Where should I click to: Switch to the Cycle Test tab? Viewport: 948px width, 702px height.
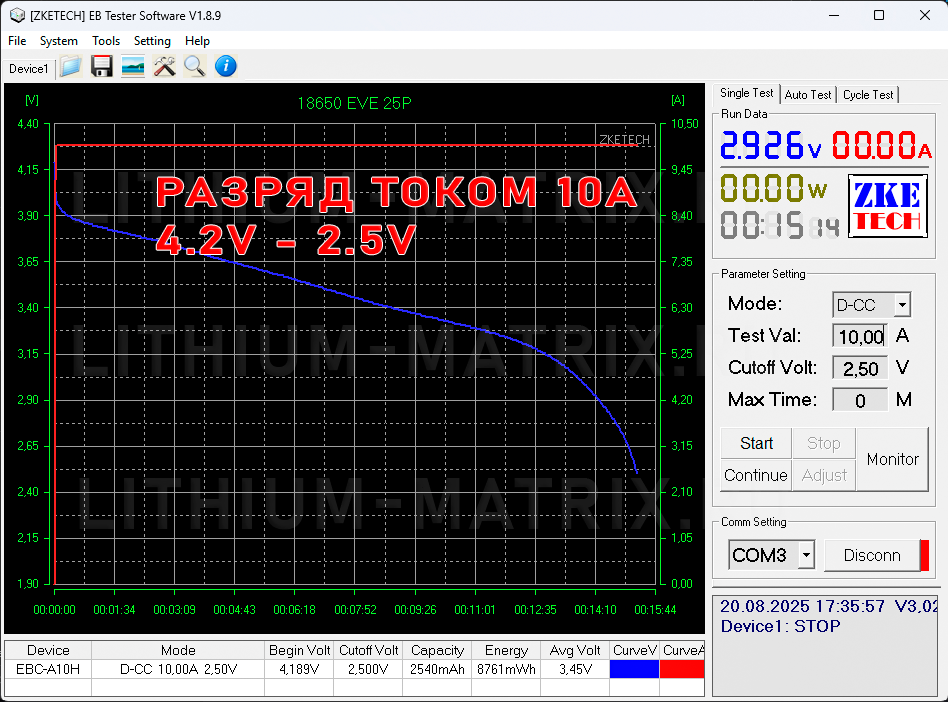click(868, 94)
